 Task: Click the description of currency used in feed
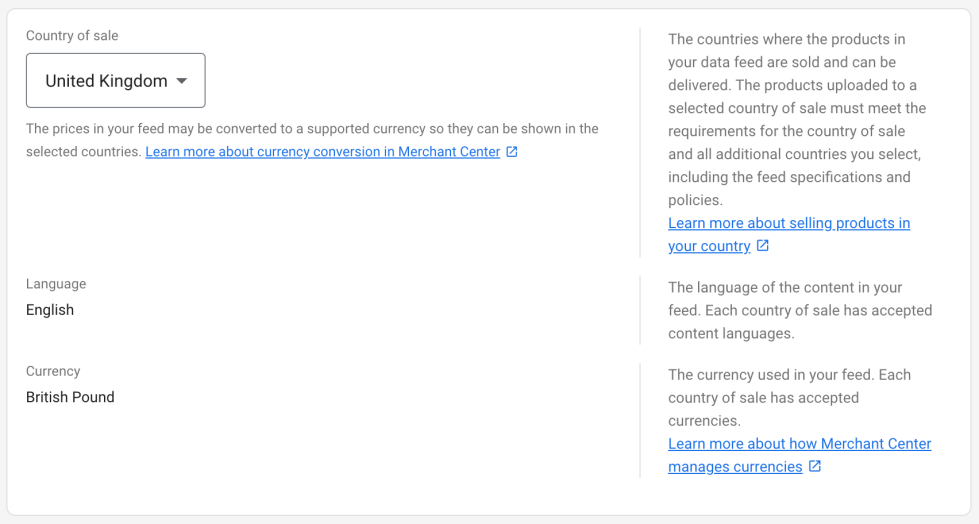point(789,397)
